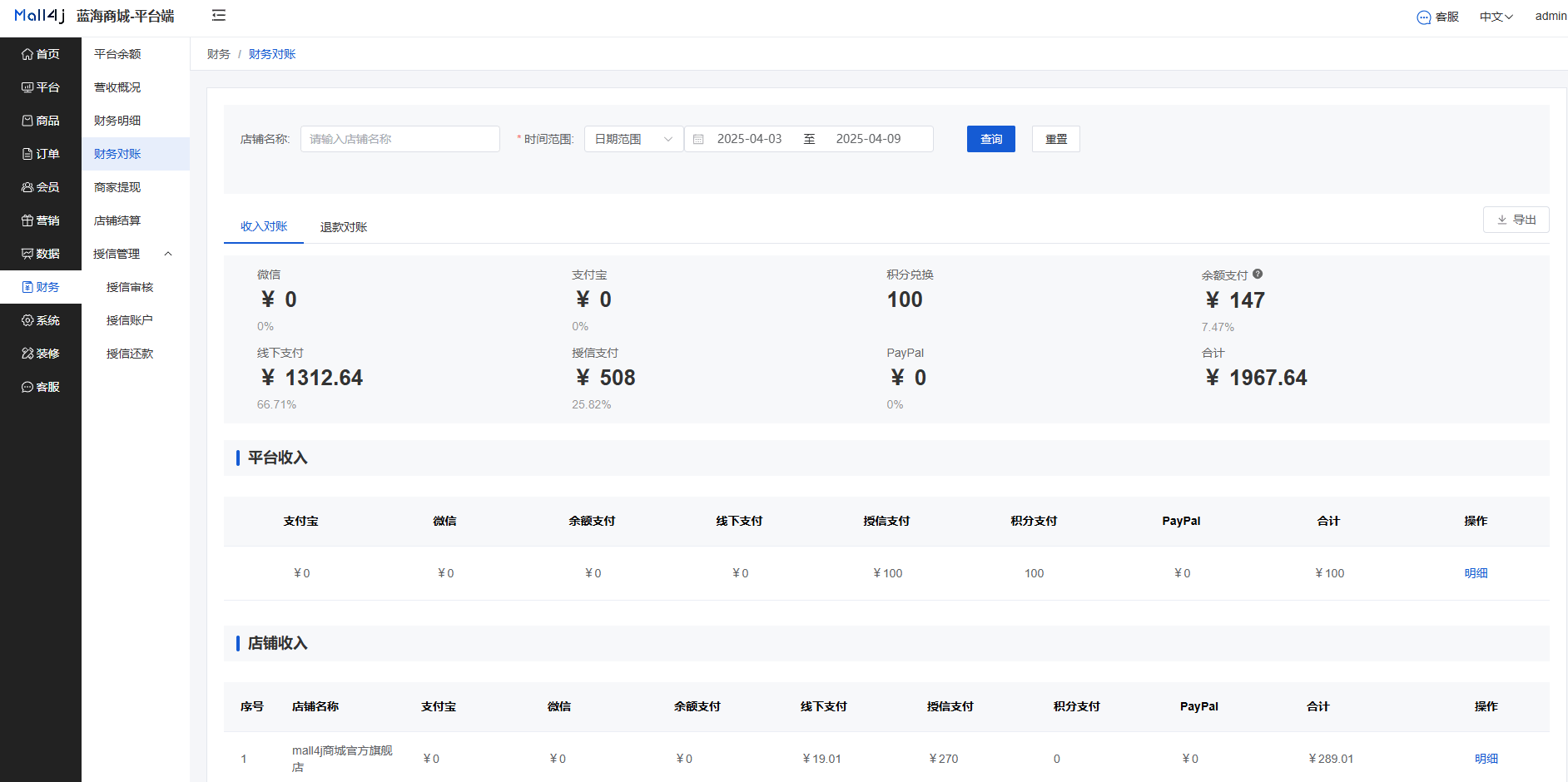This screenshot has height=782, width=1568.
Task: Click the 7.47% percentage under 余额支付
Action: 1218,327
